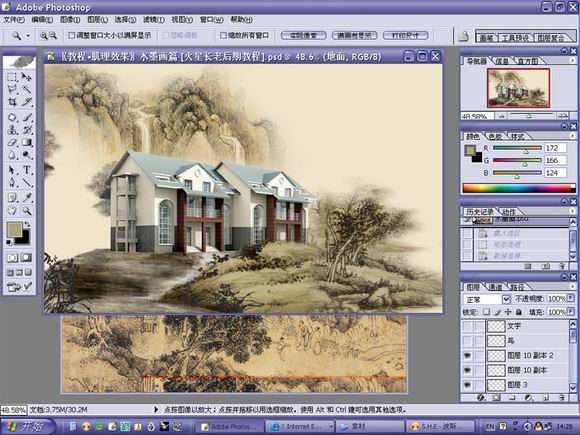This screenshot has height=435, width=580.
Task: Select the Hand tool
Action: point(12,210)
